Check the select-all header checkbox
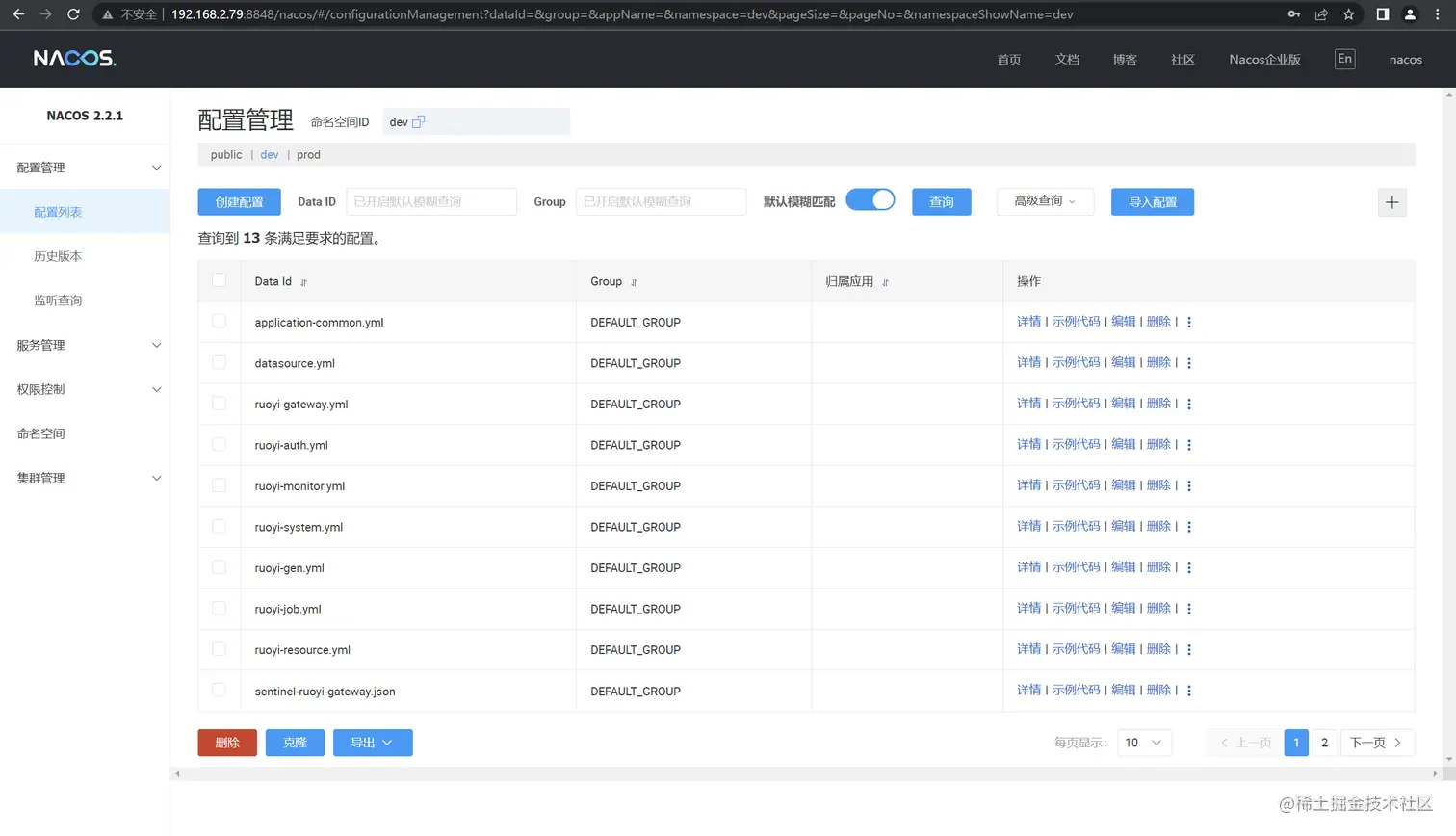Screen dimensions: 1456x836 coord(219,280)
